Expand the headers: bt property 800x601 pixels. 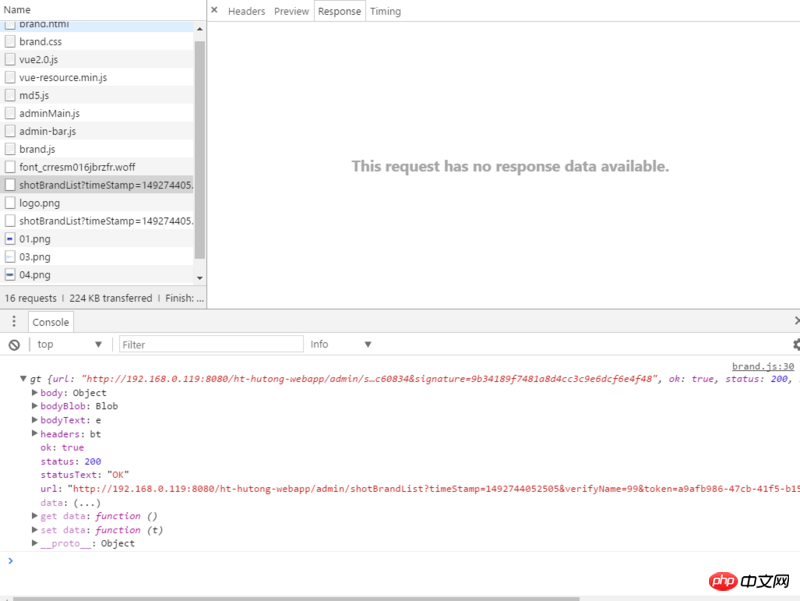pyautogui.click(x=34, y=434)
